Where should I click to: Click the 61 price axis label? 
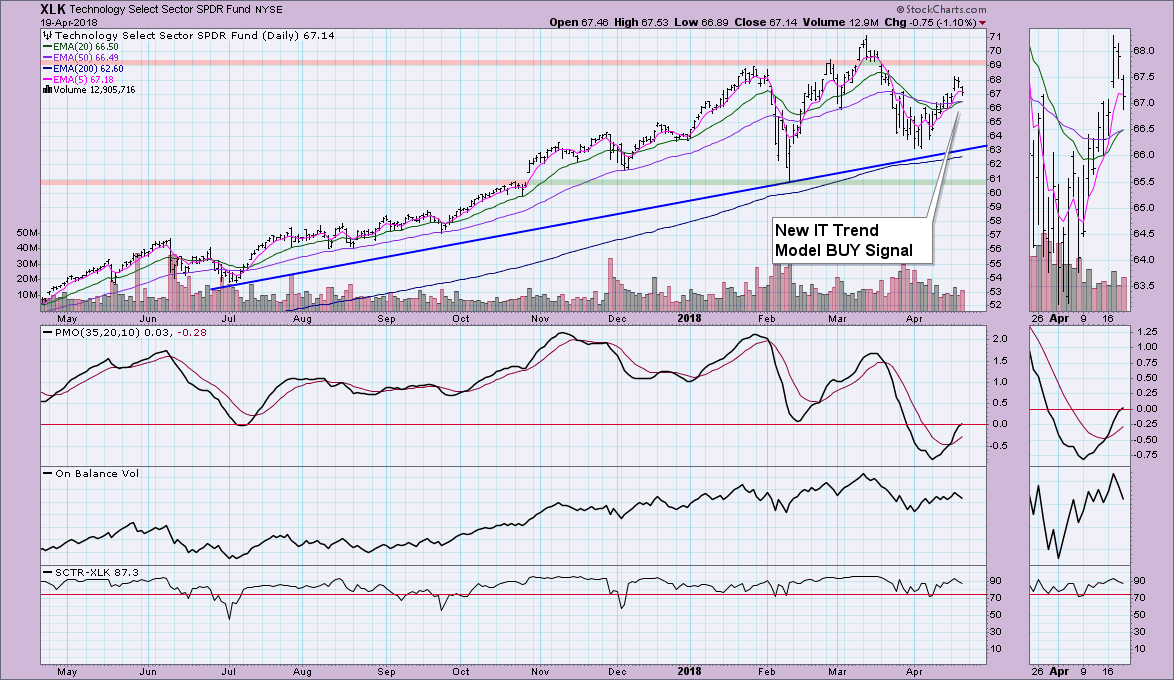[x=995, y=178]
